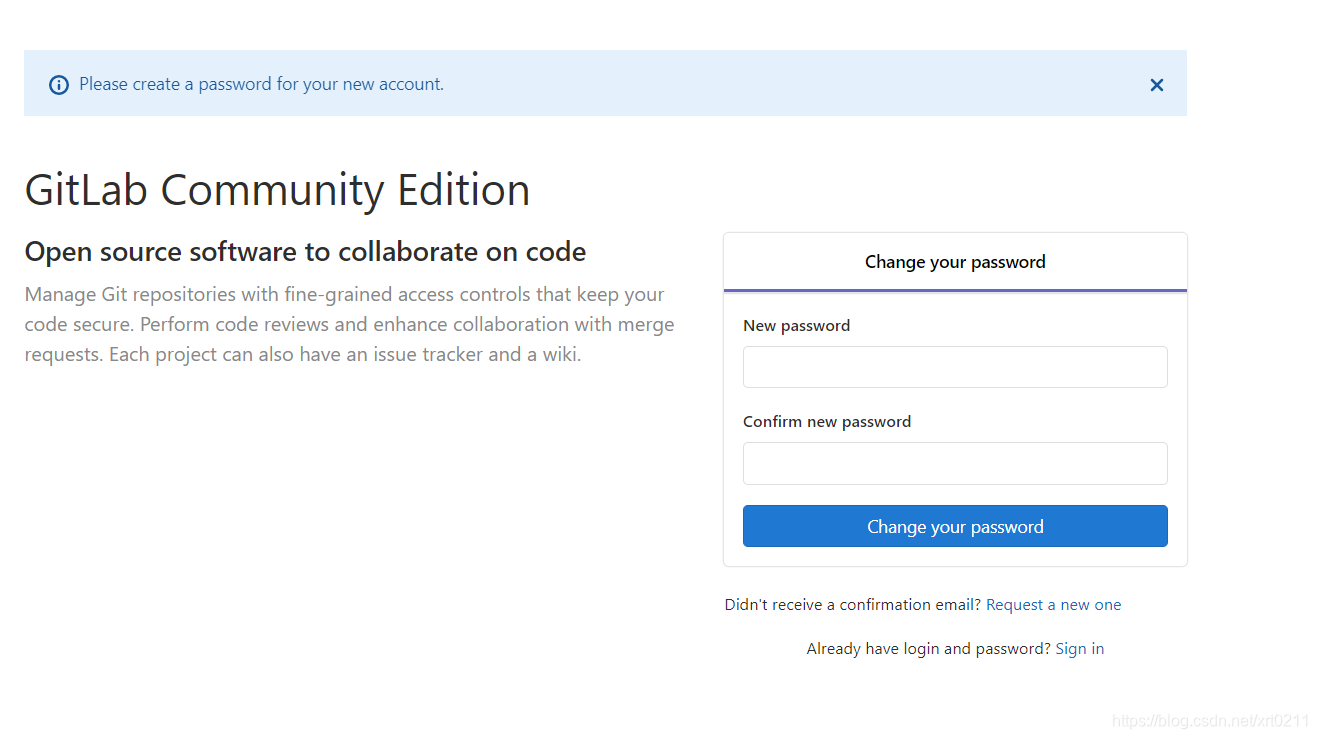Open the Sign in link
Viewport: 1317px width, 739px height.
1080,649
